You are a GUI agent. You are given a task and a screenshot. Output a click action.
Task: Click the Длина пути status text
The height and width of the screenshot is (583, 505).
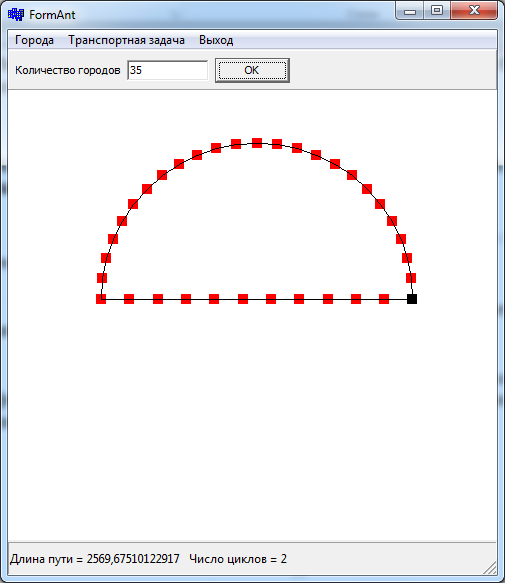pyautogui.click(x=95, y=559)
